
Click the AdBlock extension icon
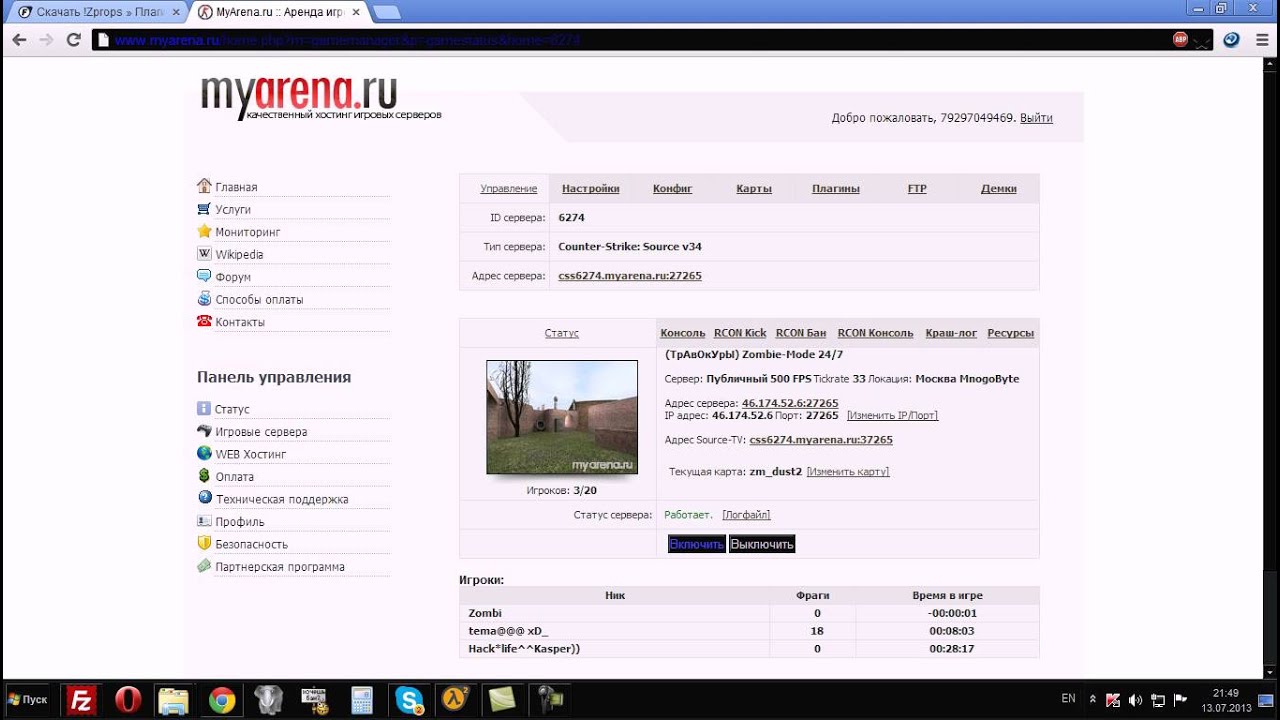(x=1181, y=40)
